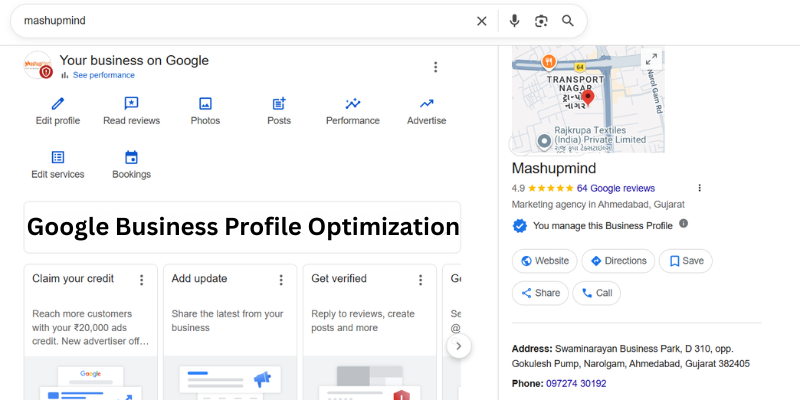Click the orange restaurant marker on map
Viewport: 800px width, 400px height.
(549, 62)
